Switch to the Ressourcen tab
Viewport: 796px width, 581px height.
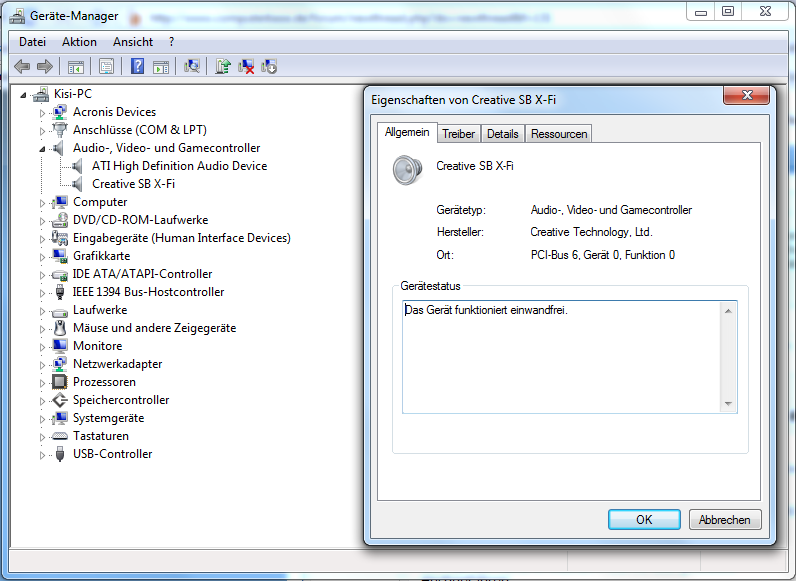click(559, 134)
